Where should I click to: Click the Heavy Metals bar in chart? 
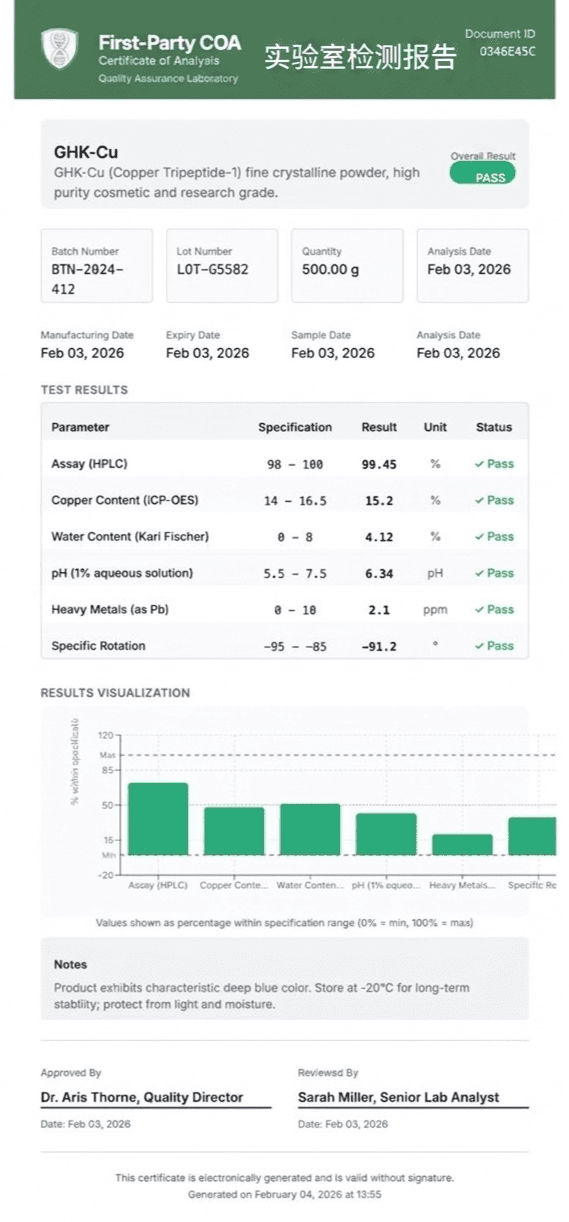[x=462, y=845]
